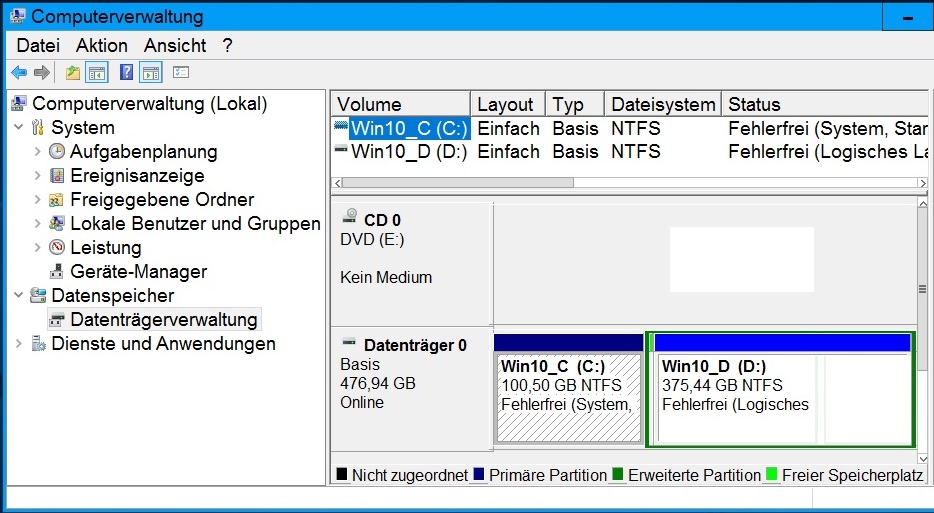Viewport: 934px width, 513px height.
Task: Select the Win10_C partition block in disk map
Action: (x=569, y=389)
